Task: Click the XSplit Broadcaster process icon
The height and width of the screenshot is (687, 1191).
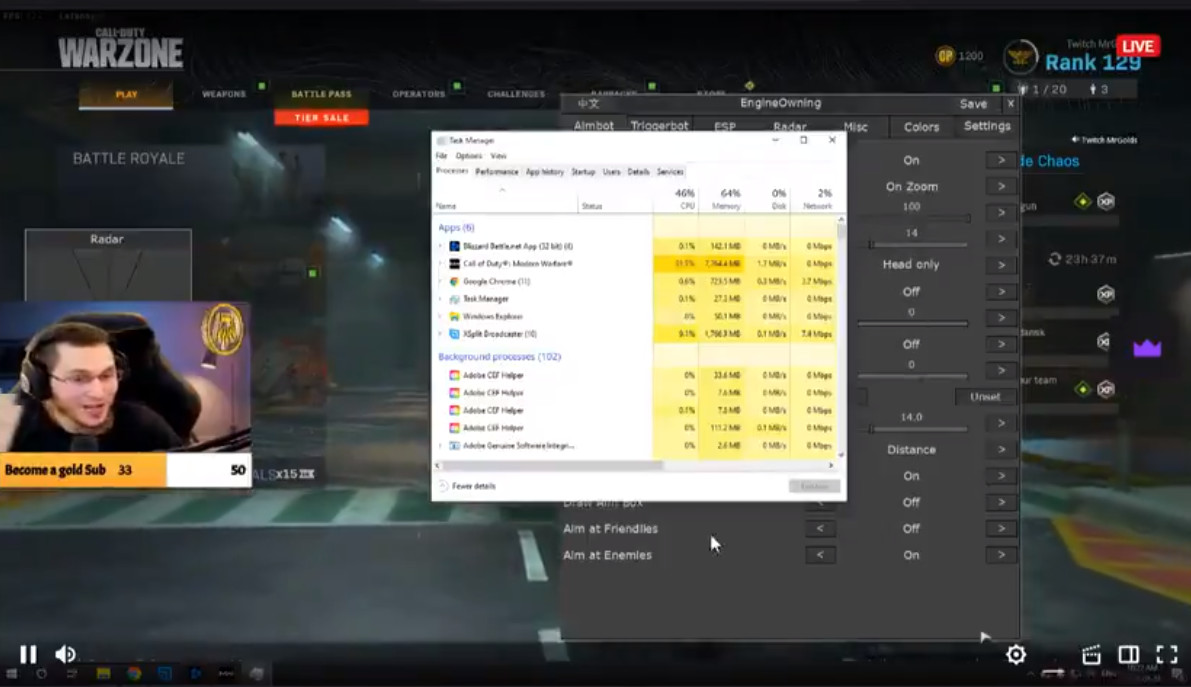Action: [454, 334]
